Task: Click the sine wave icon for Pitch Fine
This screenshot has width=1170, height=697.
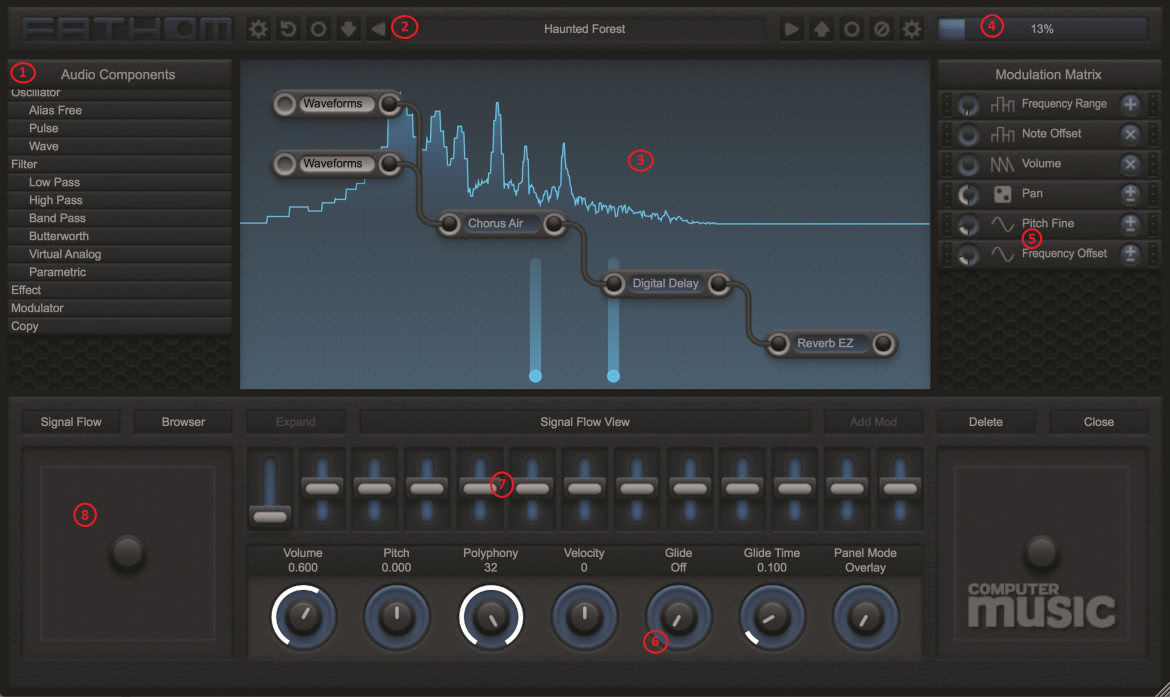Action: (1002, 224)
